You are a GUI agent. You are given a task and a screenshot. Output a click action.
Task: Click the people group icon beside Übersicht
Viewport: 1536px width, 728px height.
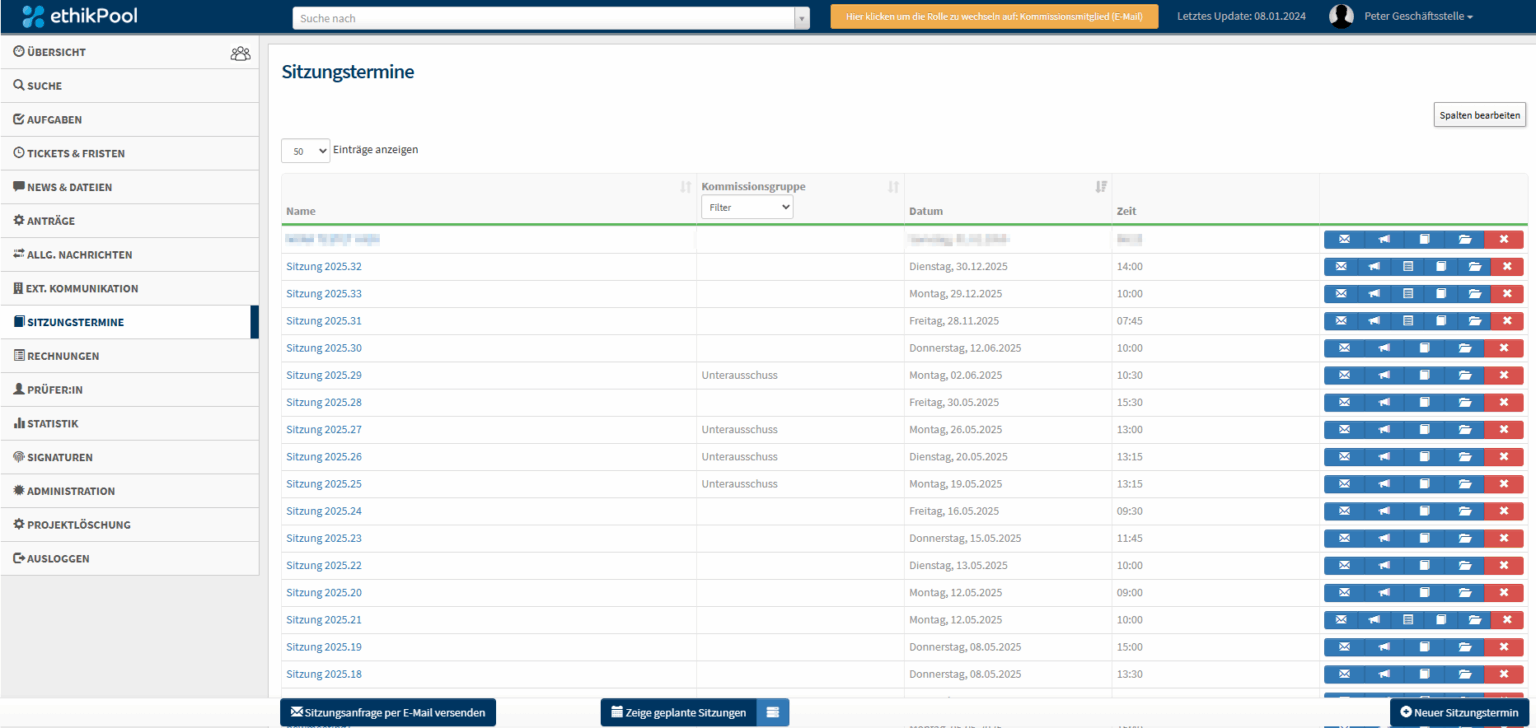click(240, 53)
